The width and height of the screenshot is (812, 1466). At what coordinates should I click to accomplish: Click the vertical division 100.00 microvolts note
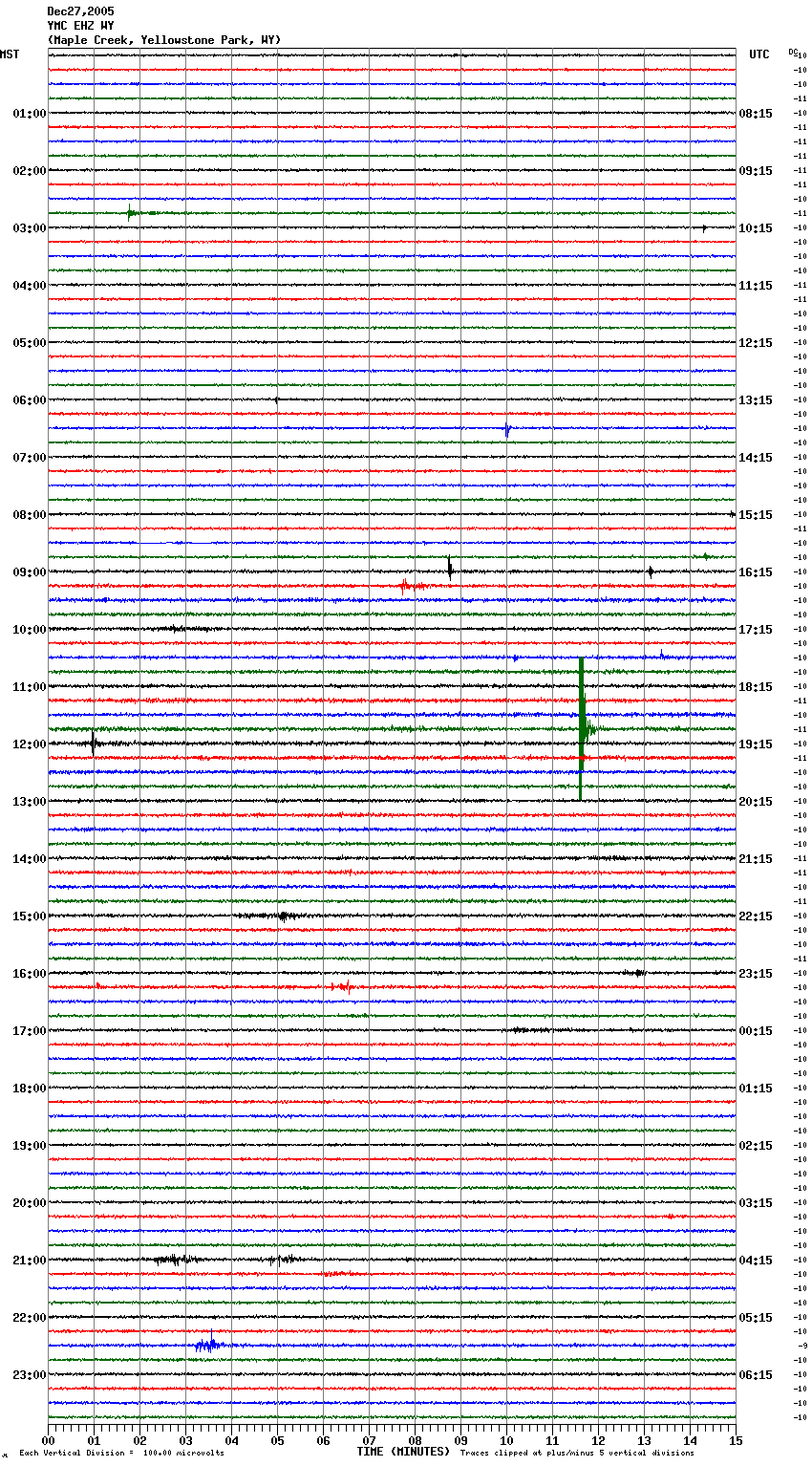[x=121, y=1454]
